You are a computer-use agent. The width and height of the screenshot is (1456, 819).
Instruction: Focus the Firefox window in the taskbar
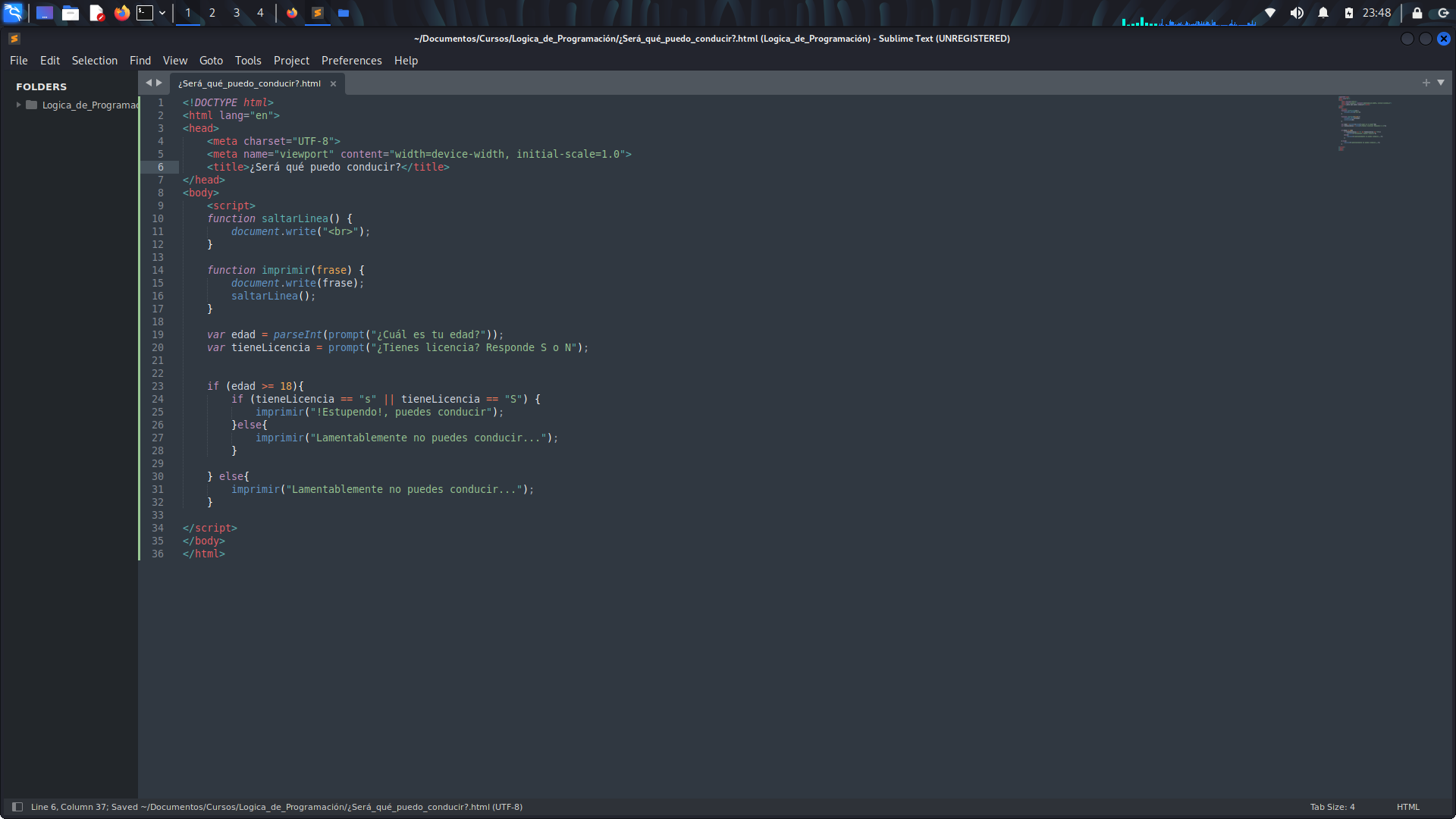[x=292, y=13]
